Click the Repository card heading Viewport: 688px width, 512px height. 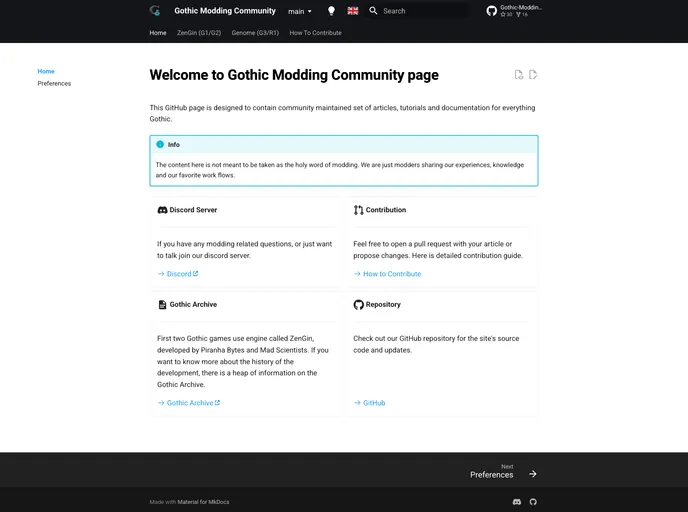click(x=383, y=304)
